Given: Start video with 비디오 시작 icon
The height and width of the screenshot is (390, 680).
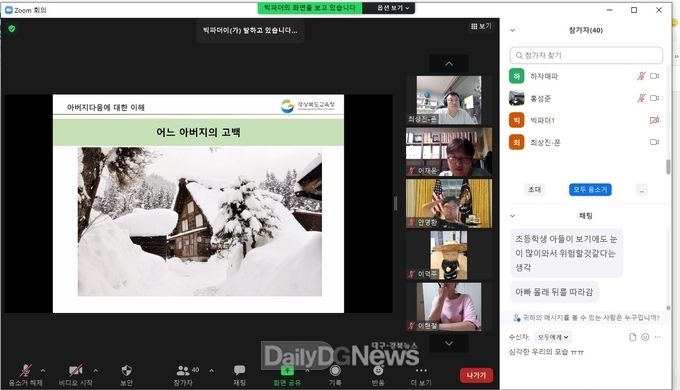Looking at the screenshot, I should pyautogui.click(x=76, y=370).
